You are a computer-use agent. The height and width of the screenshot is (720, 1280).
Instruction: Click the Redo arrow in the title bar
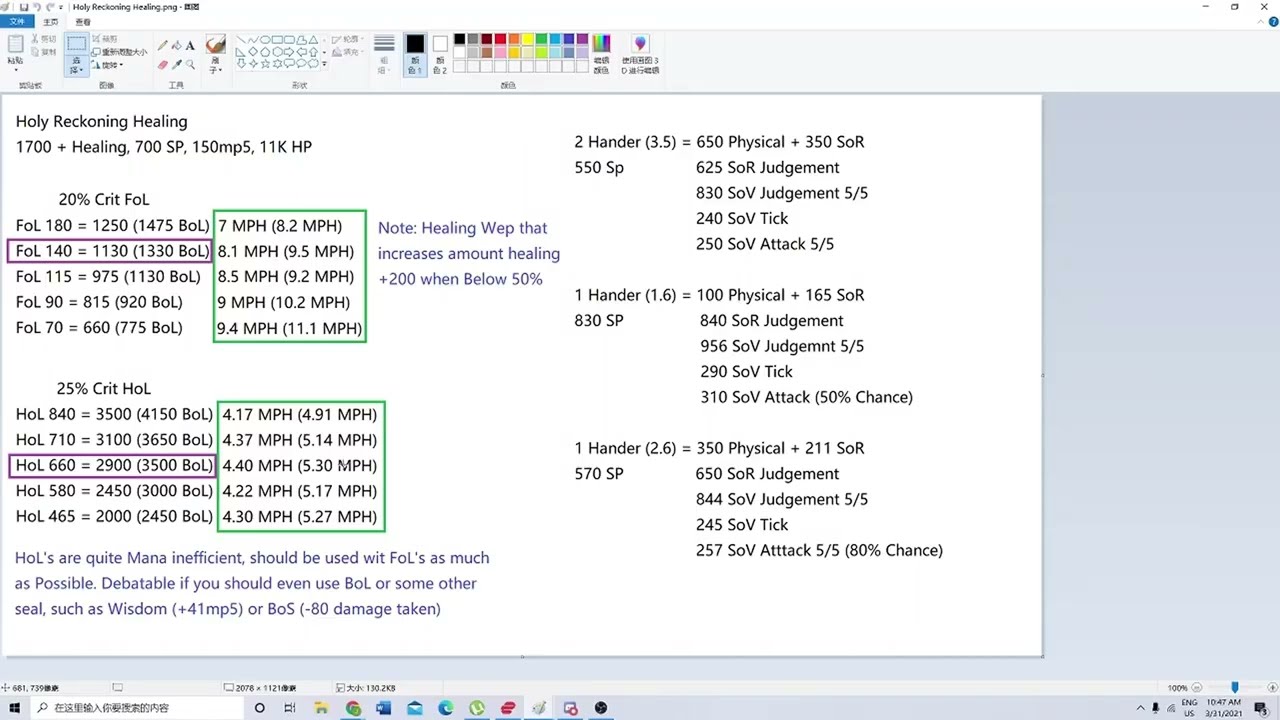(x=49, y=7)
